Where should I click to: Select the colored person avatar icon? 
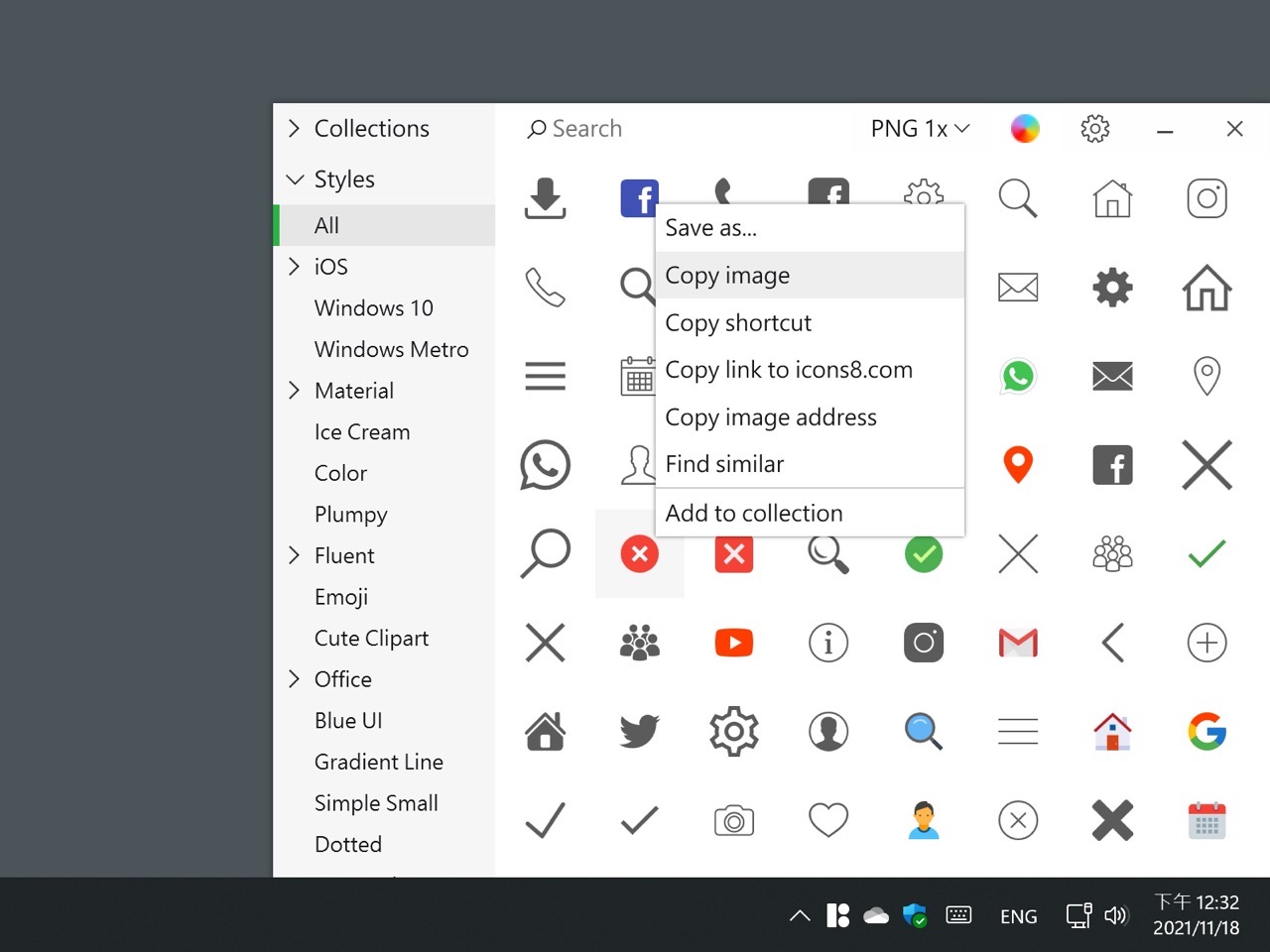click(x=924, y=820)
